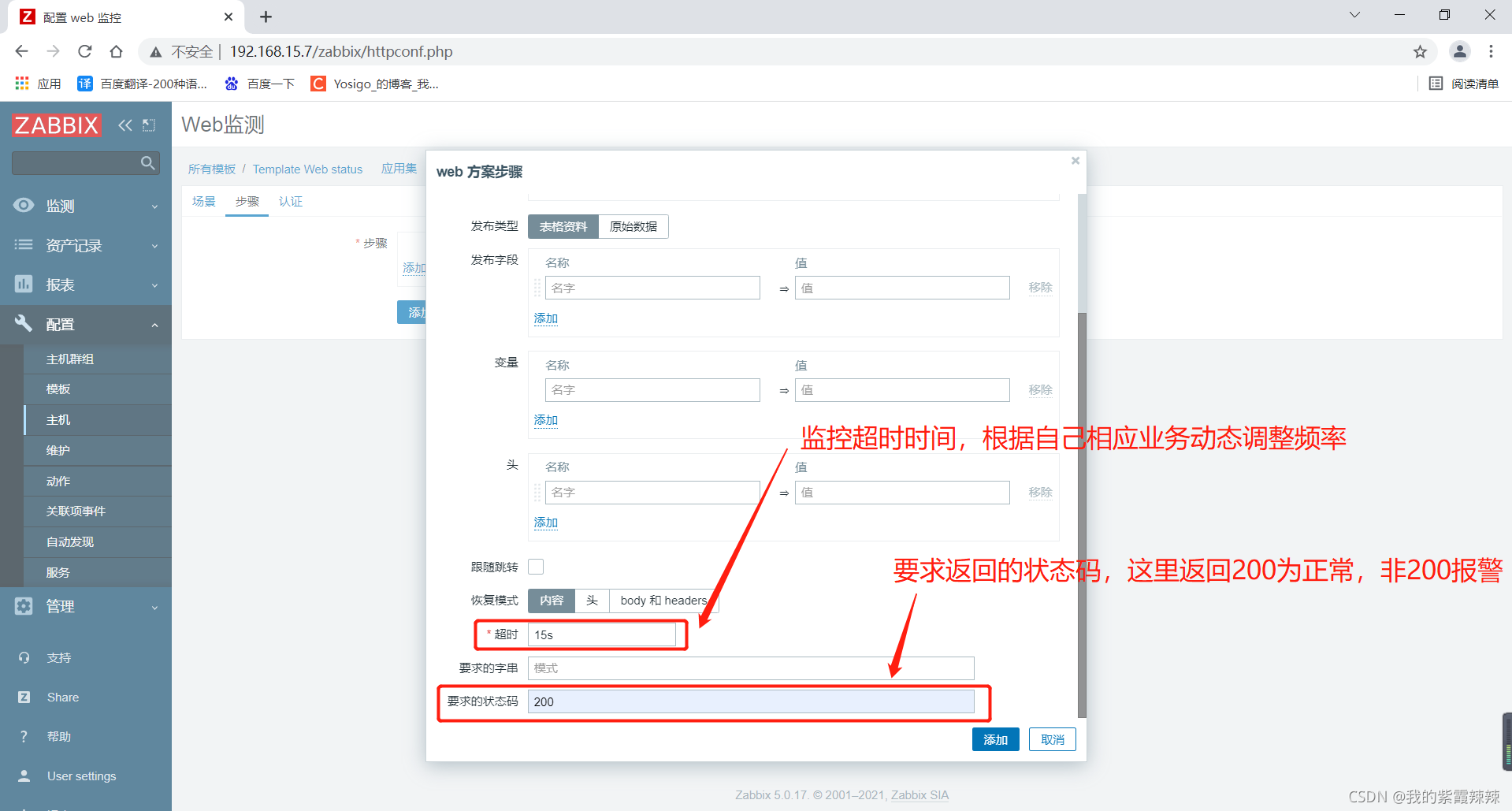Click the 取消 button

click(x=1053, y=739)
